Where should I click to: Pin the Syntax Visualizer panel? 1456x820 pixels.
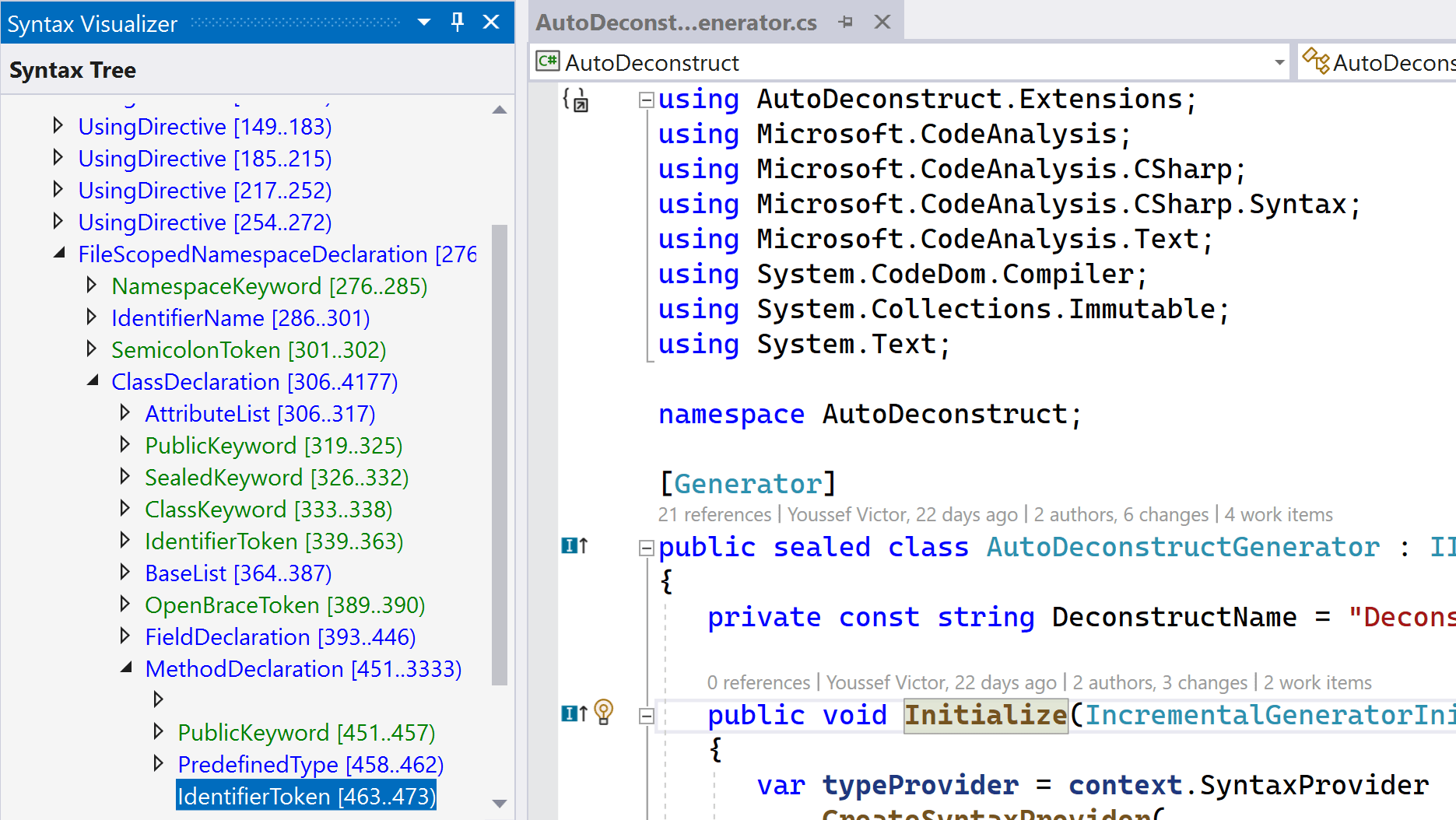point(458,22)
